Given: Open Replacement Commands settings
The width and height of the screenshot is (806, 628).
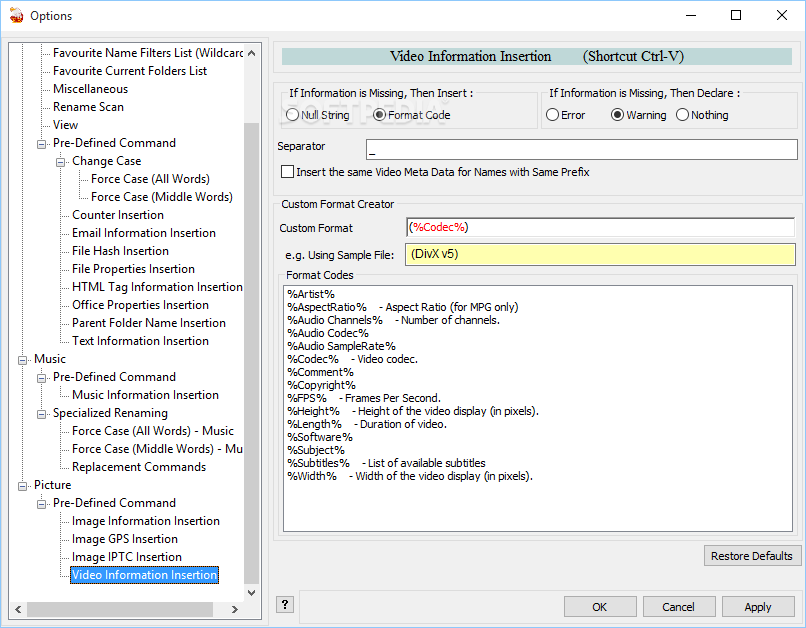Looking at the screenshot, I should click(x=139, y=467).
